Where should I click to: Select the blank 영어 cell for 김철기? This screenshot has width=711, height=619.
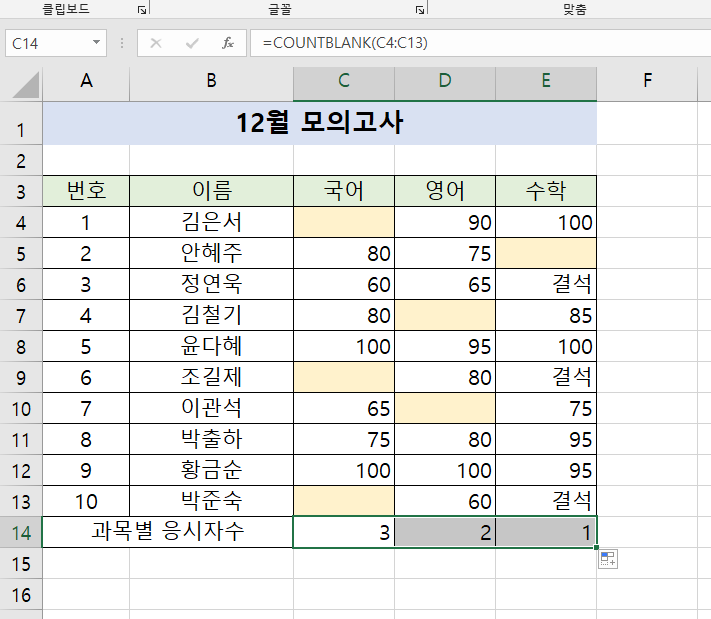click(445, 315)
